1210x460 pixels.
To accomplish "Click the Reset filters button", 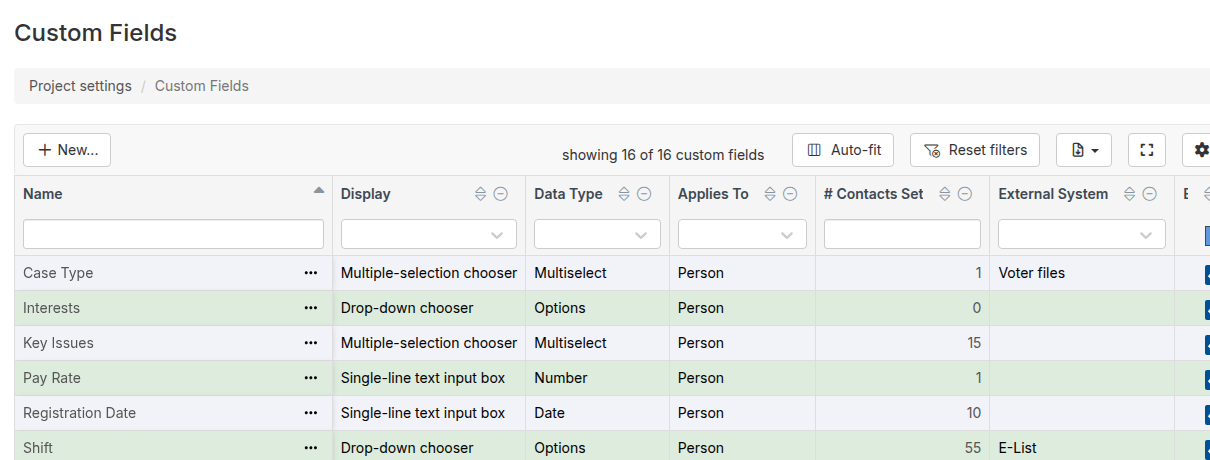I will [x=975, y=150].
